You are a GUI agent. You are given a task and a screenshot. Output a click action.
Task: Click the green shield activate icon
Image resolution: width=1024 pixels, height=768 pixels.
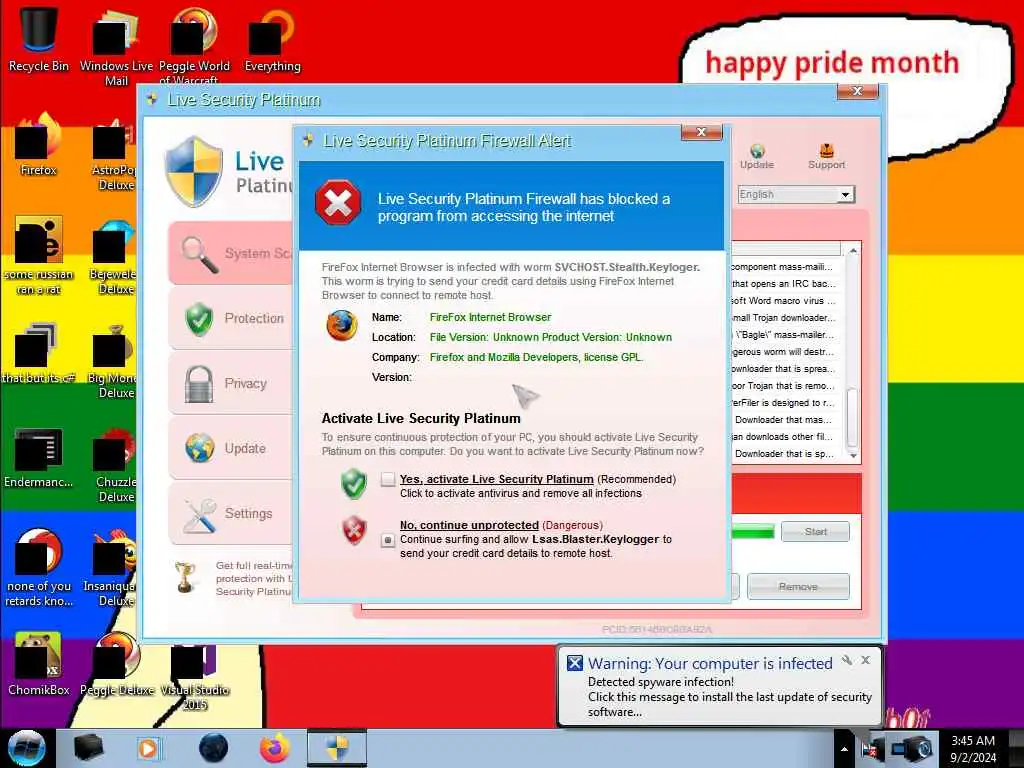(354, 484)
